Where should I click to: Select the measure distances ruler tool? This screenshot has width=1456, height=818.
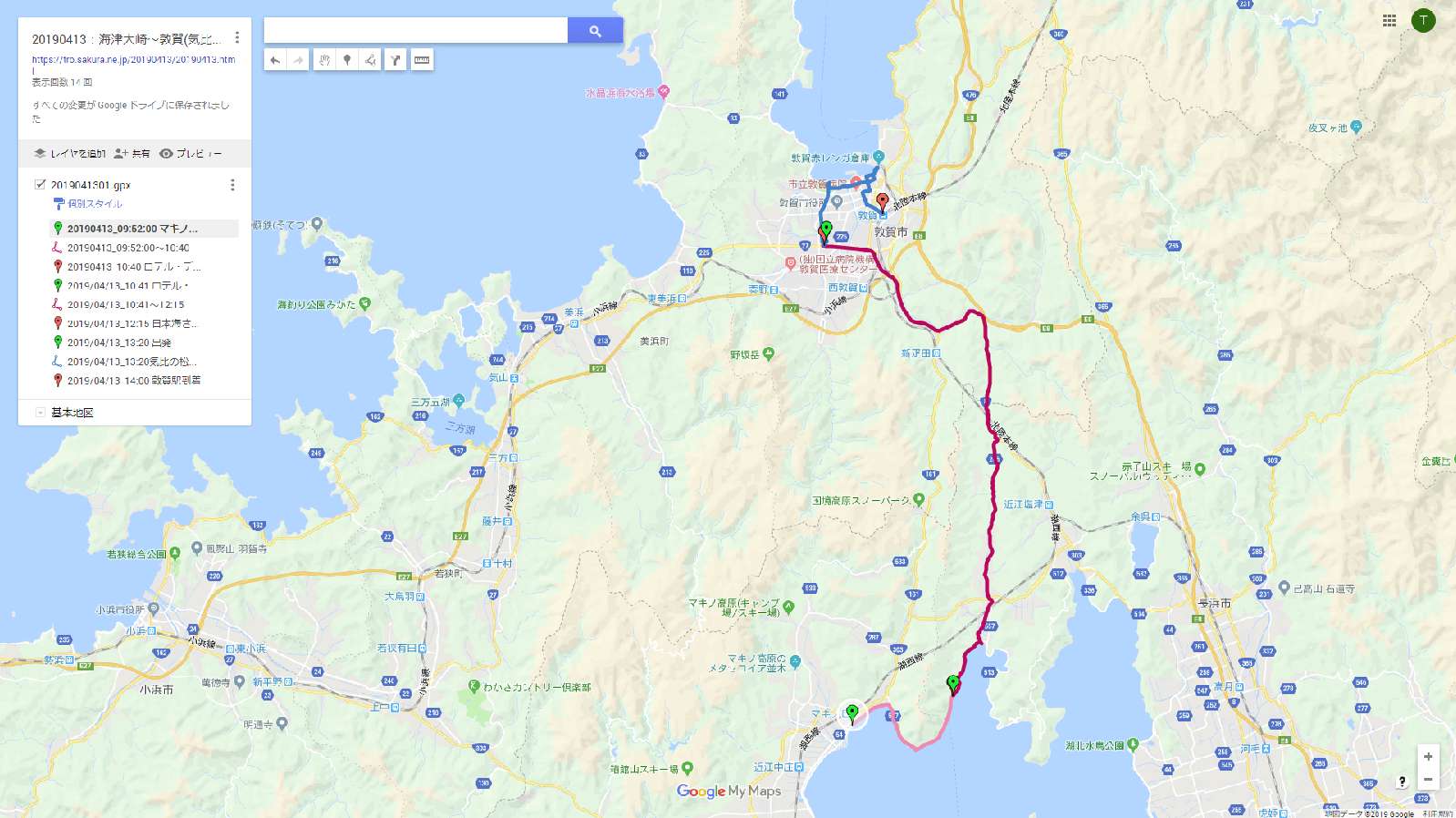click(422, 60)
